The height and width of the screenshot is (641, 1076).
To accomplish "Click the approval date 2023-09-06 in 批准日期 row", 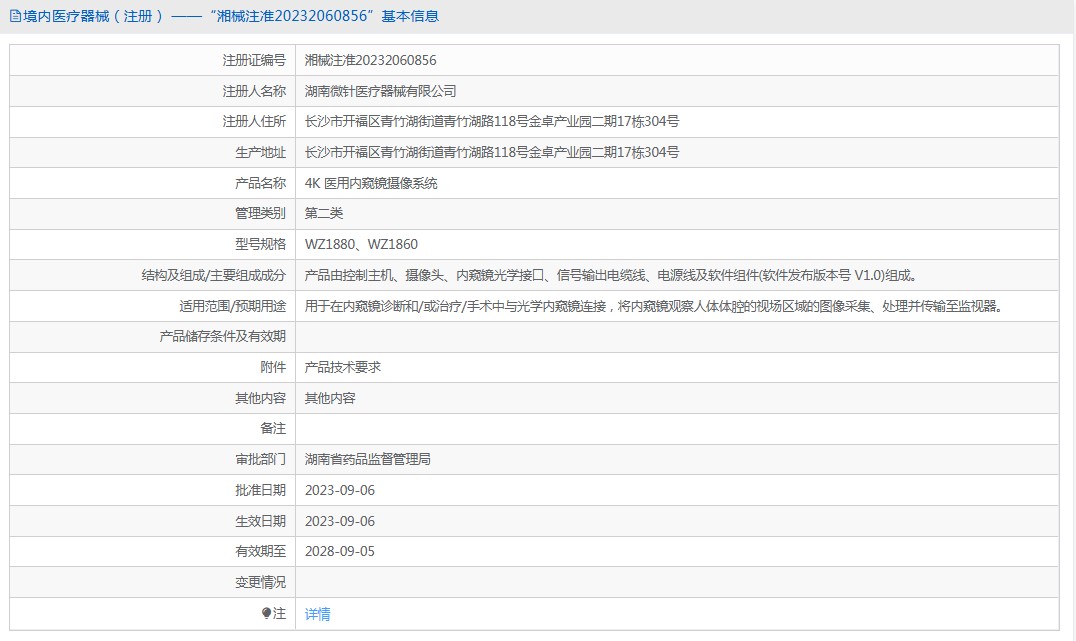I will click(x=340, y=490).
